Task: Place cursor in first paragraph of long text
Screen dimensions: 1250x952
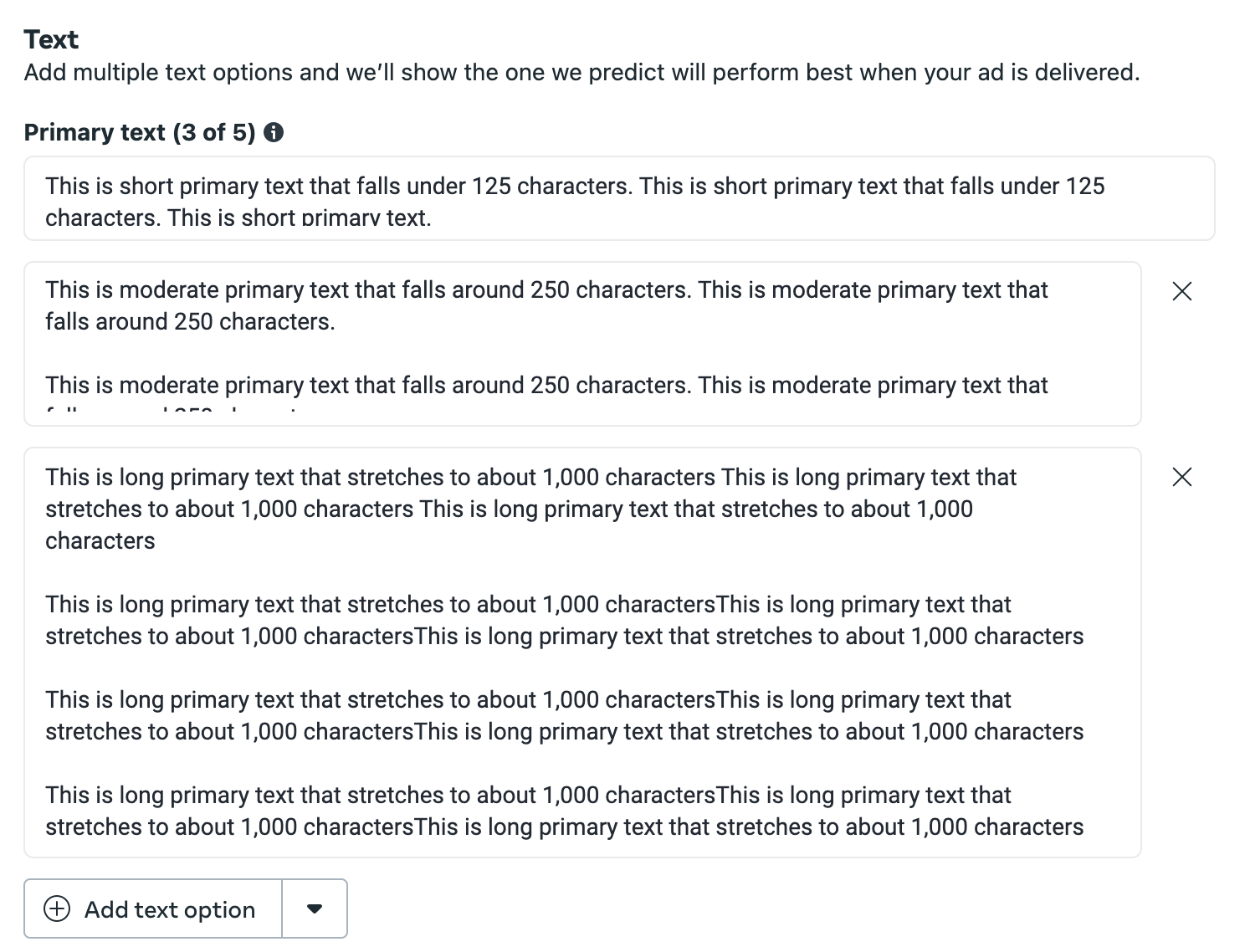Action: coord(530,509)
